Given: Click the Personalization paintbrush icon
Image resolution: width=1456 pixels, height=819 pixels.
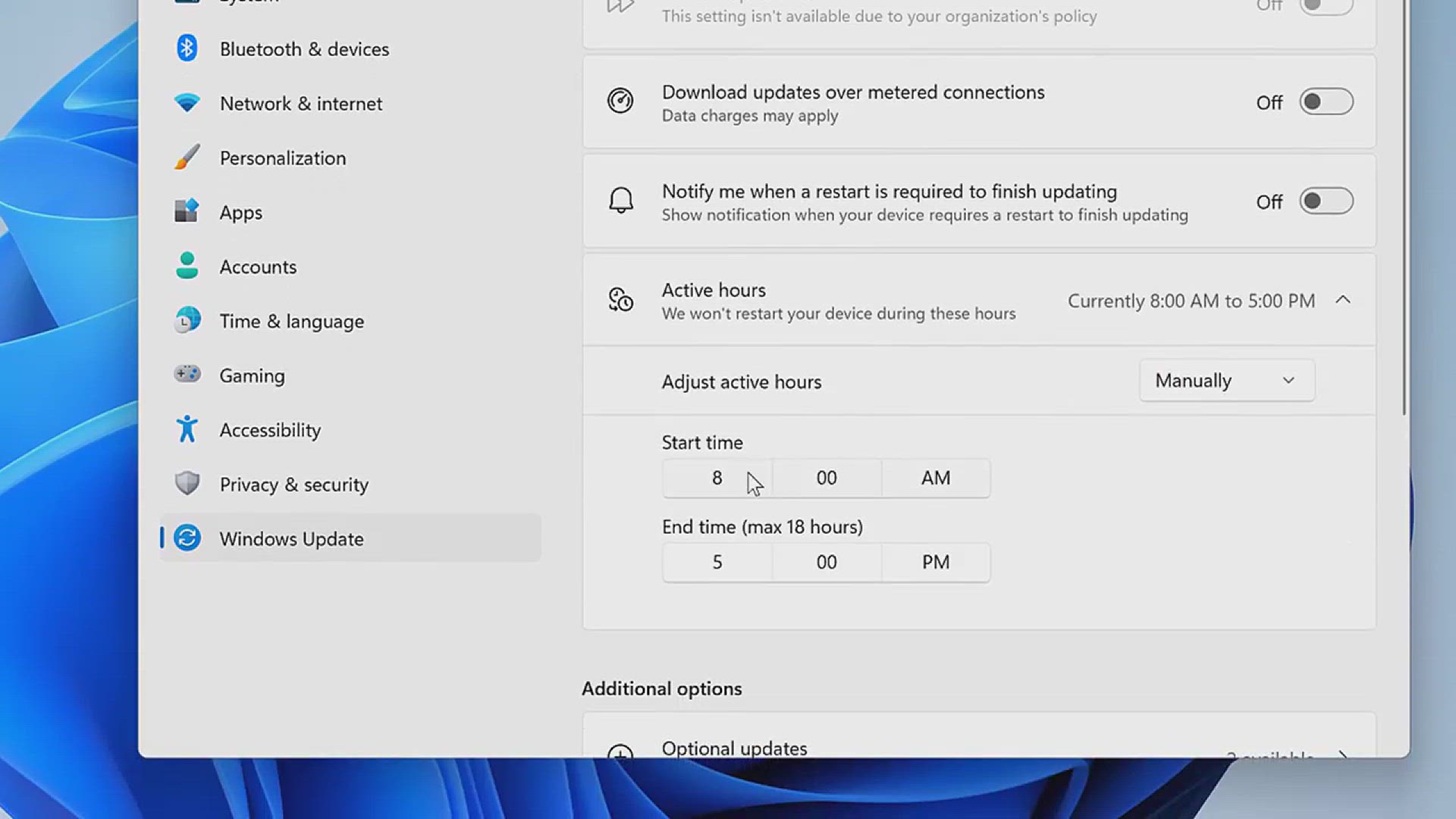Looking at the screenshot, I should pos(187,157).
